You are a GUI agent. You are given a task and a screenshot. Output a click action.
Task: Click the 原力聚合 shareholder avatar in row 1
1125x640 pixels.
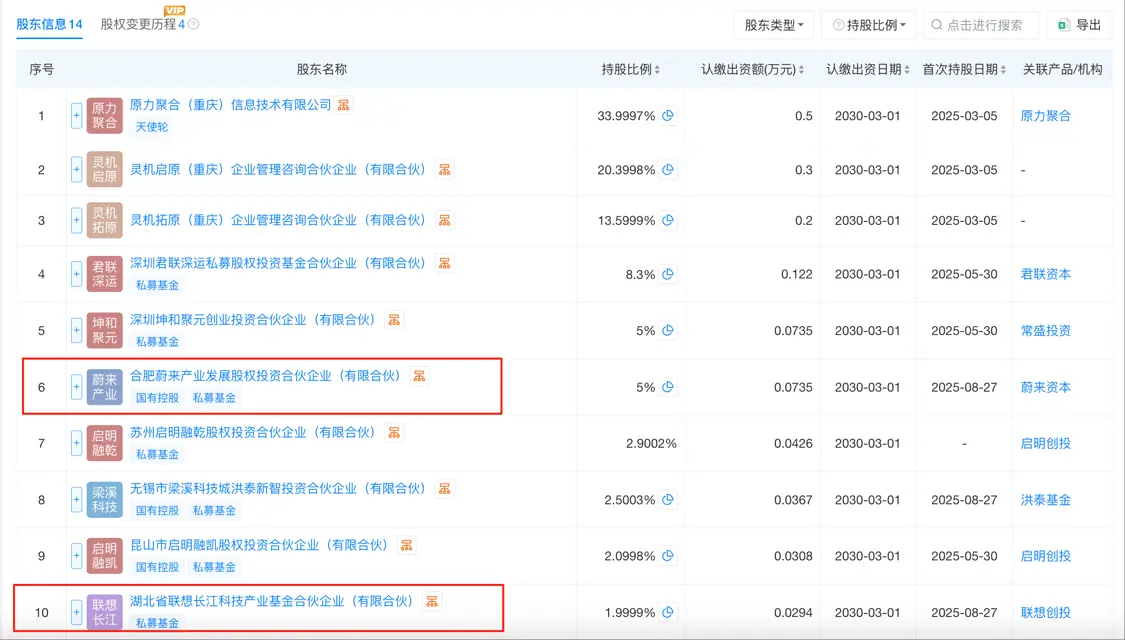pos(105,116)
